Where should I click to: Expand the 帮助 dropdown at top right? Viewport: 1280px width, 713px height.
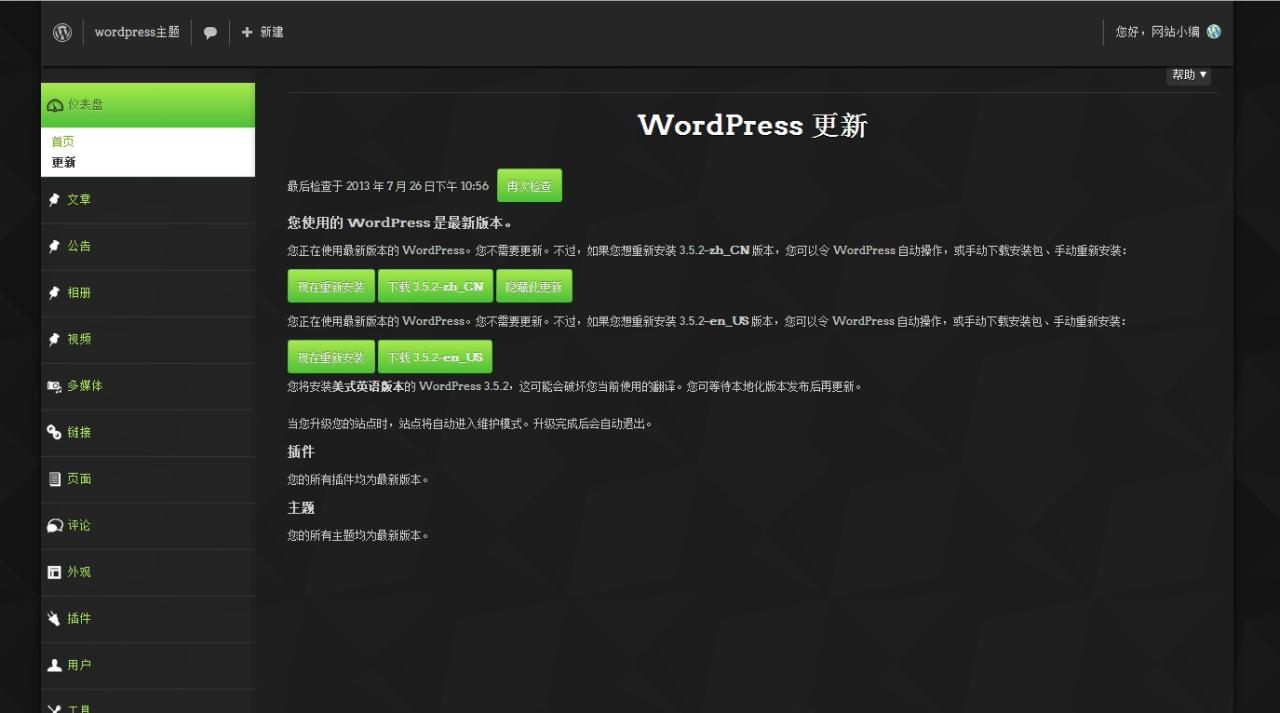coord(1188,74)
